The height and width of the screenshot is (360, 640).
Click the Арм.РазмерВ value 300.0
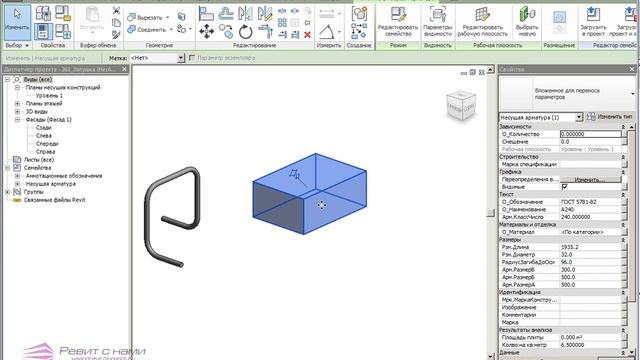click(x=591, y=270)
